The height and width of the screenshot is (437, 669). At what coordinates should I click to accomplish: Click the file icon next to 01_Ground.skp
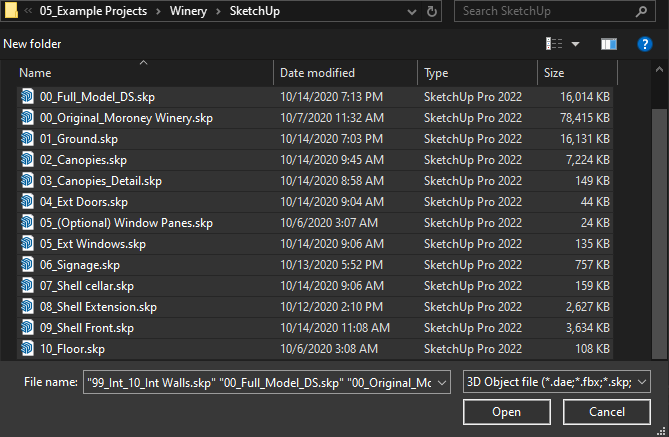tap(28, 139)
